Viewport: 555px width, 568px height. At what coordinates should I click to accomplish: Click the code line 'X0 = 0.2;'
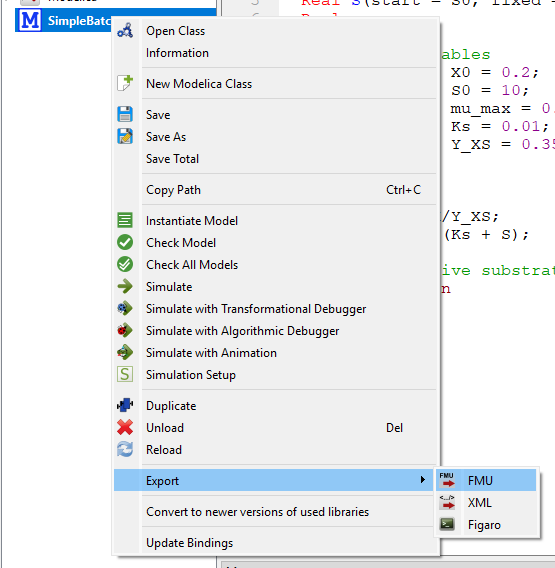tap(495, 72)
